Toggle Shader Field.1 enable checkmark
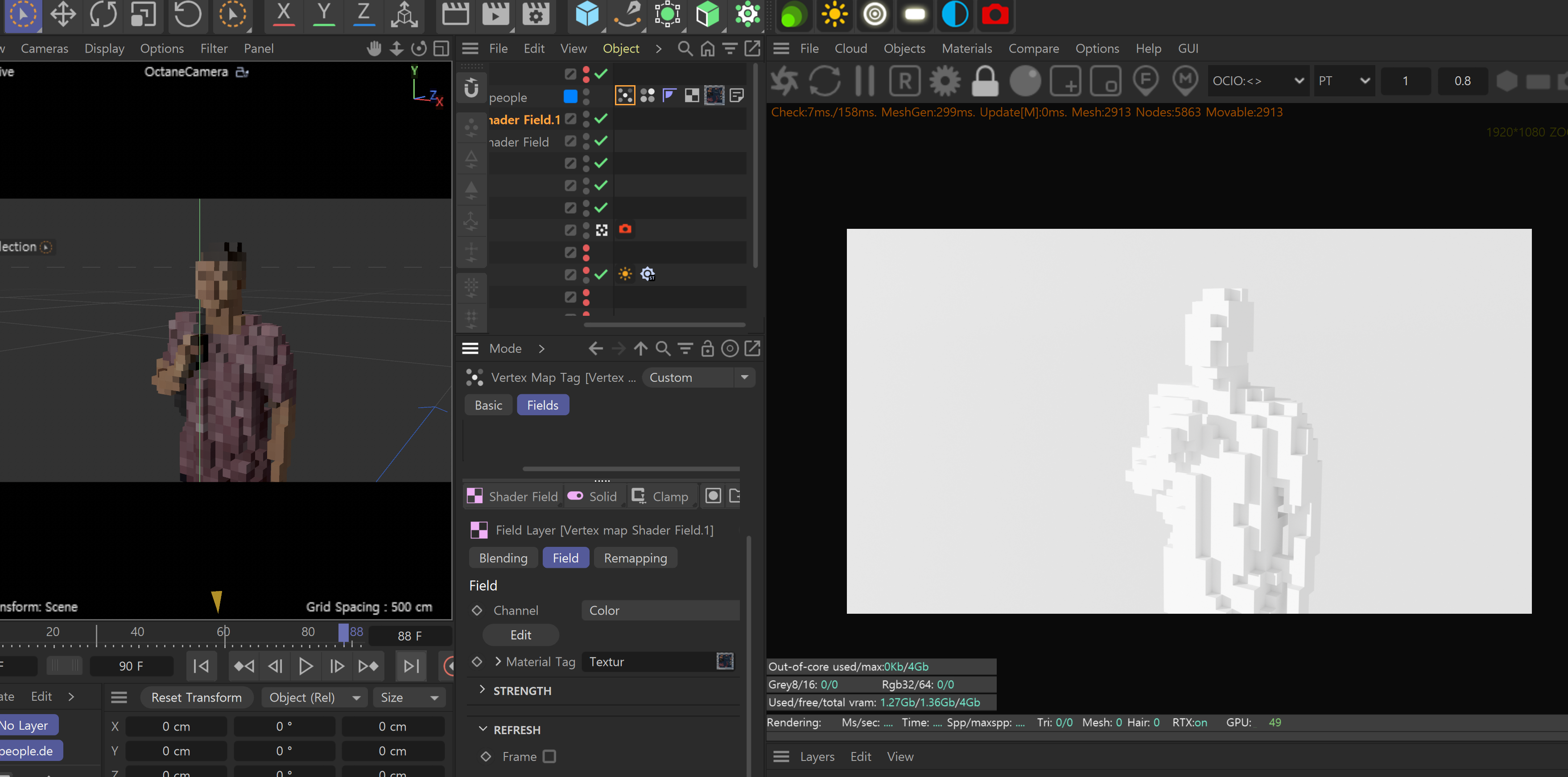The image size is (1568, 777). tap(601, 119)
